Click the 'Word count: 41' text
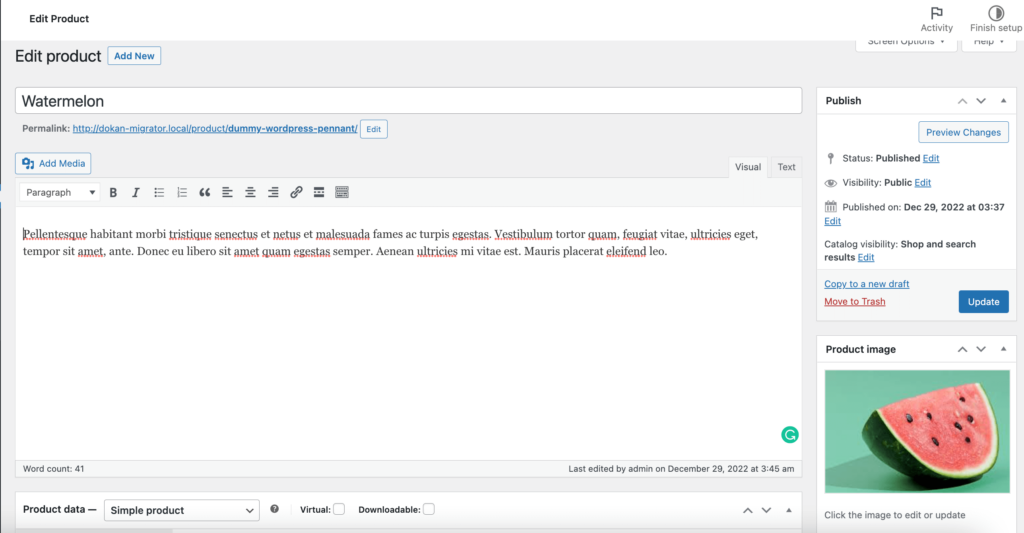Viewport: 1024px width, 533px height. tap(54, 468)
